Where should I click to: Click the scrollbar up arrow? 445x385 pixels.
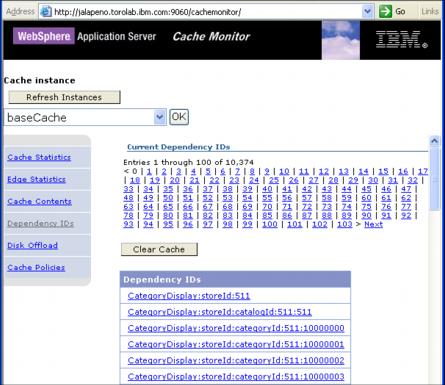[x=434, y=141]
